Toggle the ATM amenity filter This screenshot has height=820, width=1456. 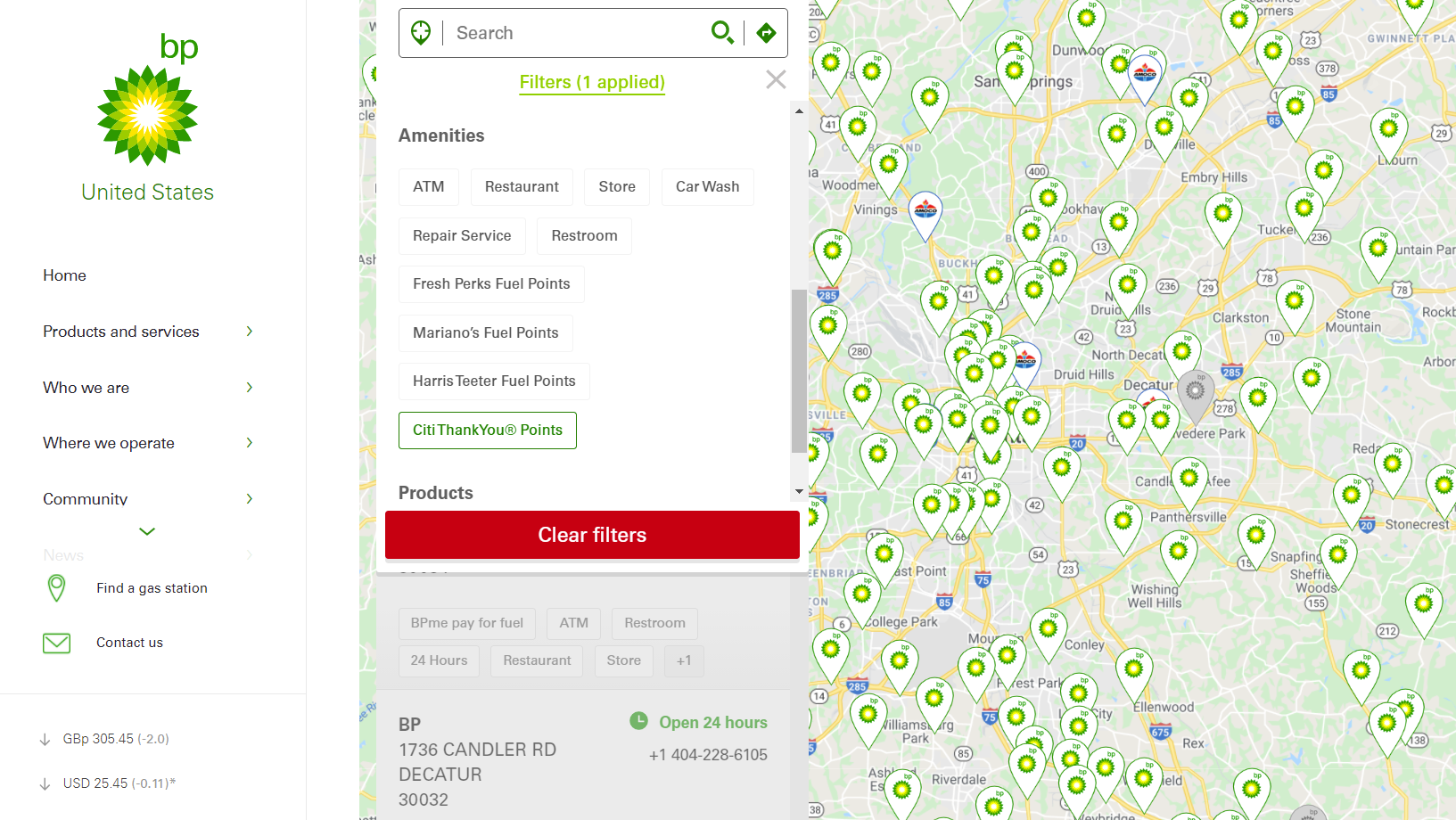click(x=428, y=187)
